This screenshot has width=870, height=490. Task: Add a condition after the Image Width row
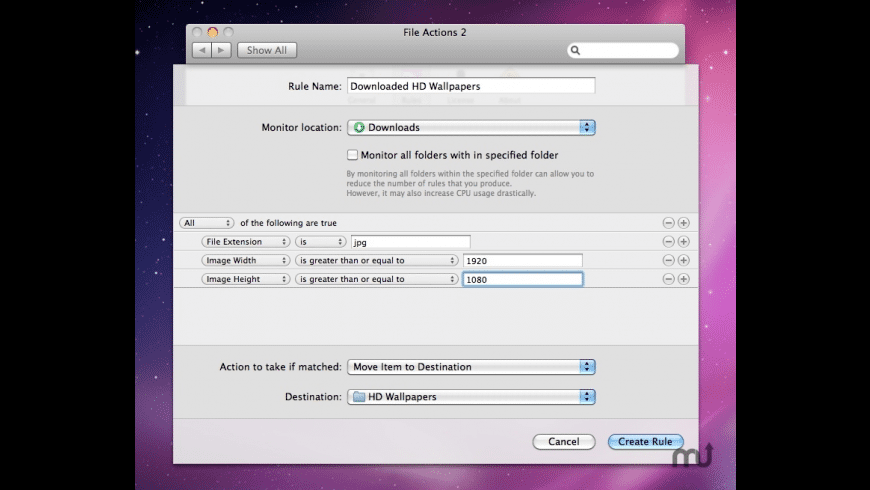point(684,261)
